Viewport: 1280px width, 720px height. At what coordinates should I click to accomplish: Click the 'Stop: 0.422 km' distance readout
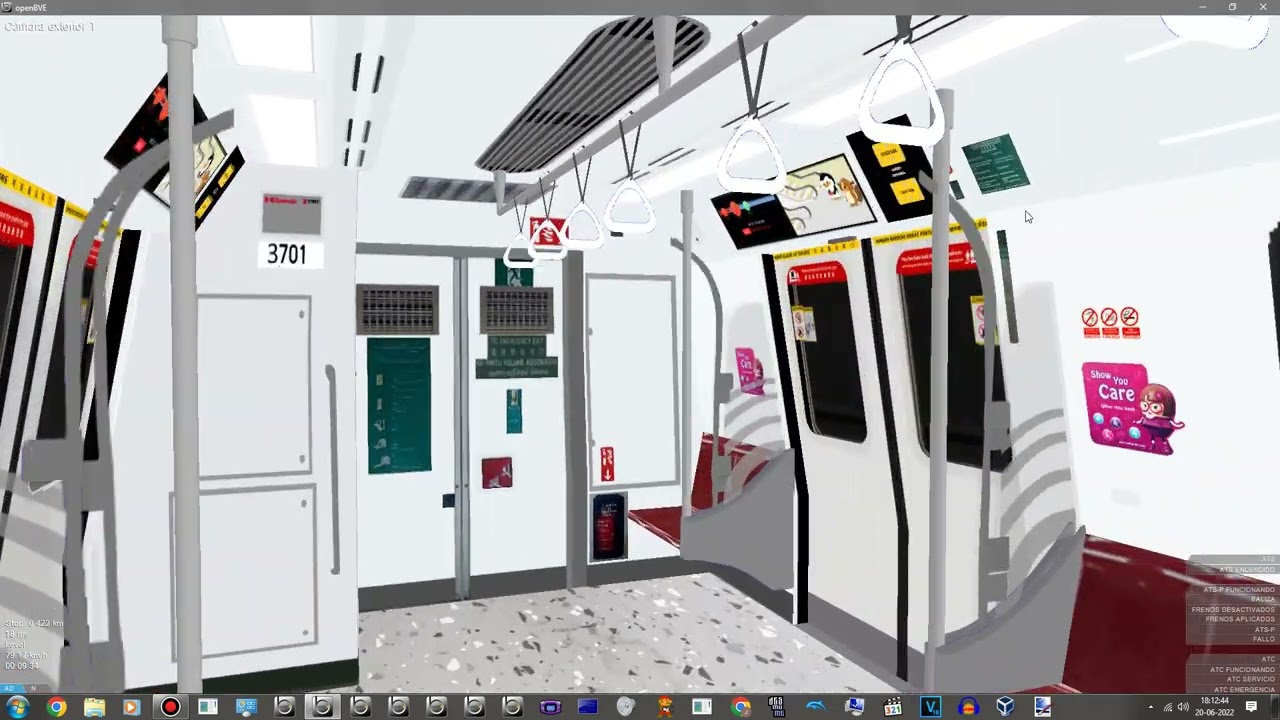[34, 623]
